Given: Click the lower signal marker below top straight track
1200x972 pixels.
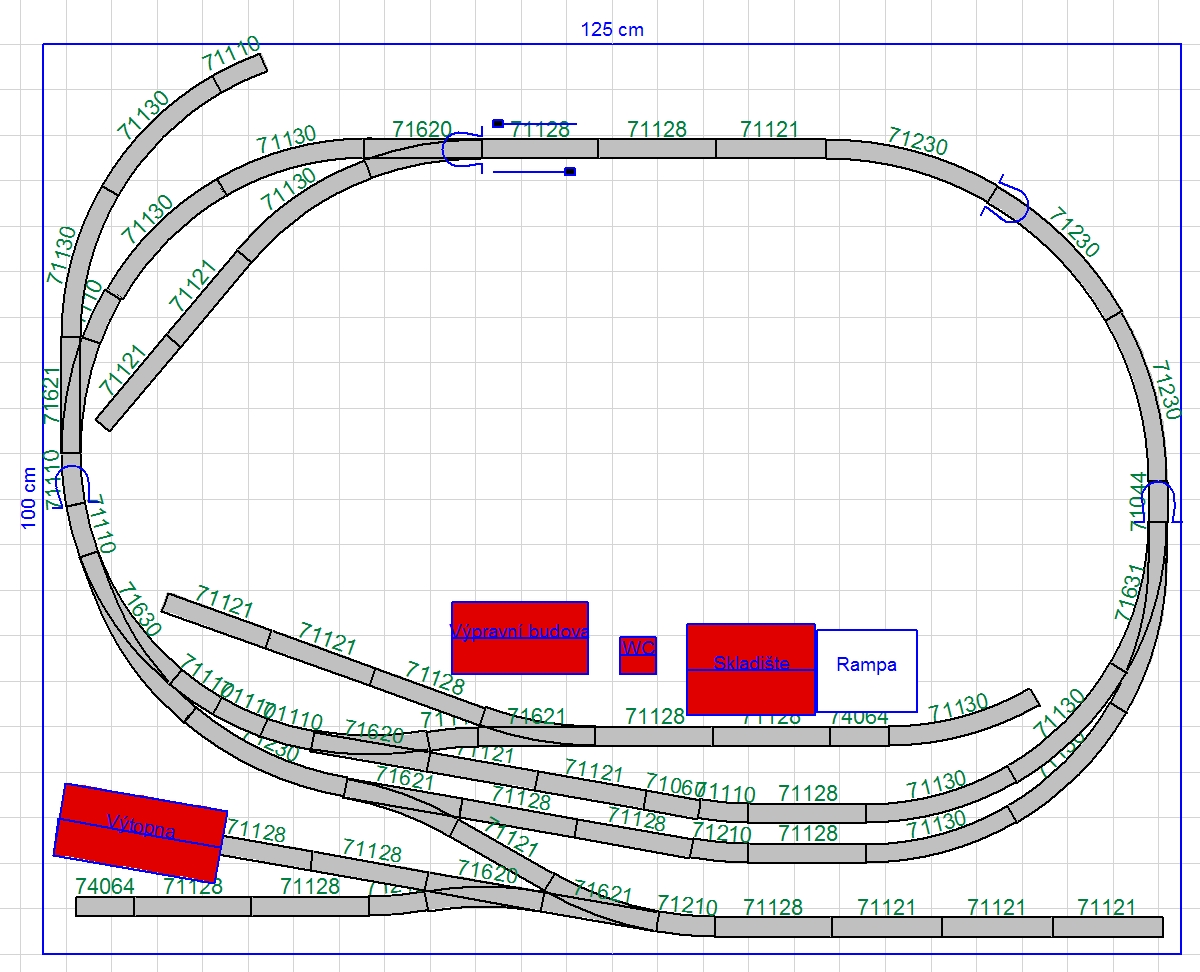Looking at the screenshot, I should click(x=570, y=172).
